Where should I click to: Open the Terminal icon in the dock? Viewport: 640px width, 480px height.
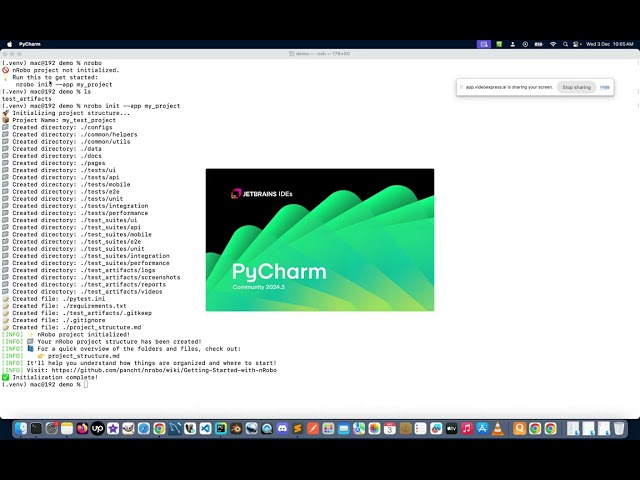point(36,429)
